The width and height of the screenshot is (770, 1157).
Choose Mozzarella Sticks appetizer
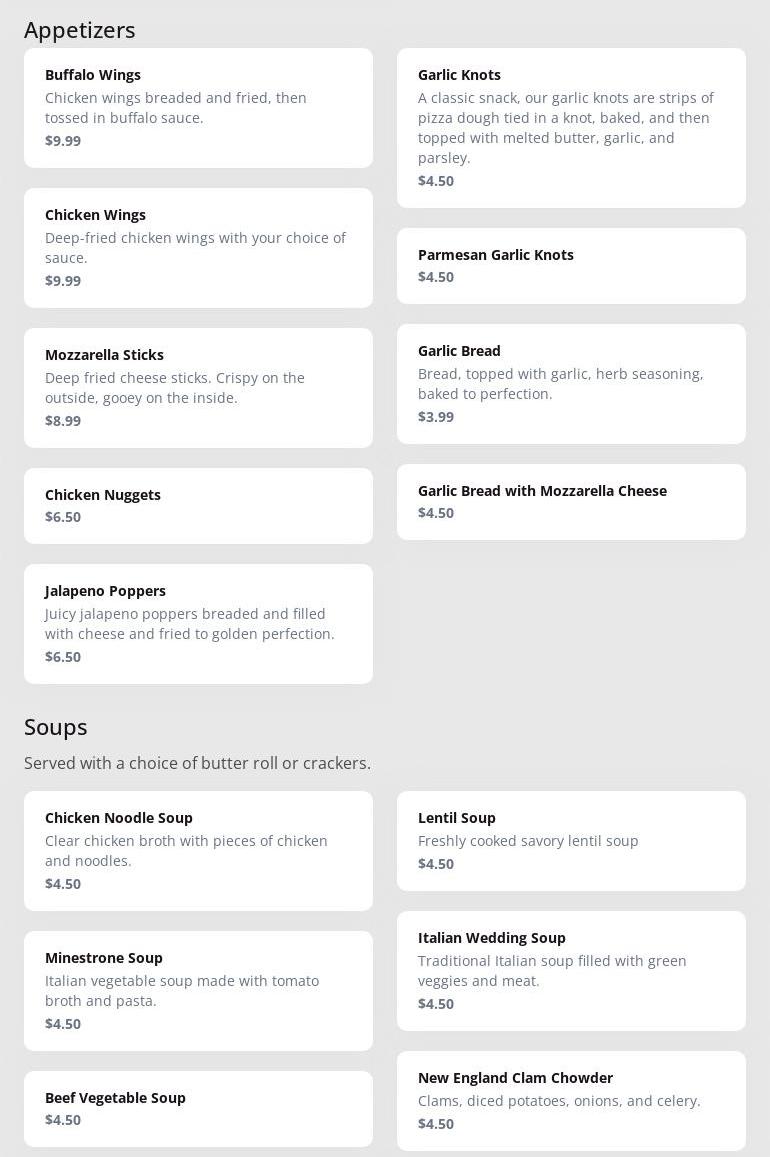[x=198, y=387]
